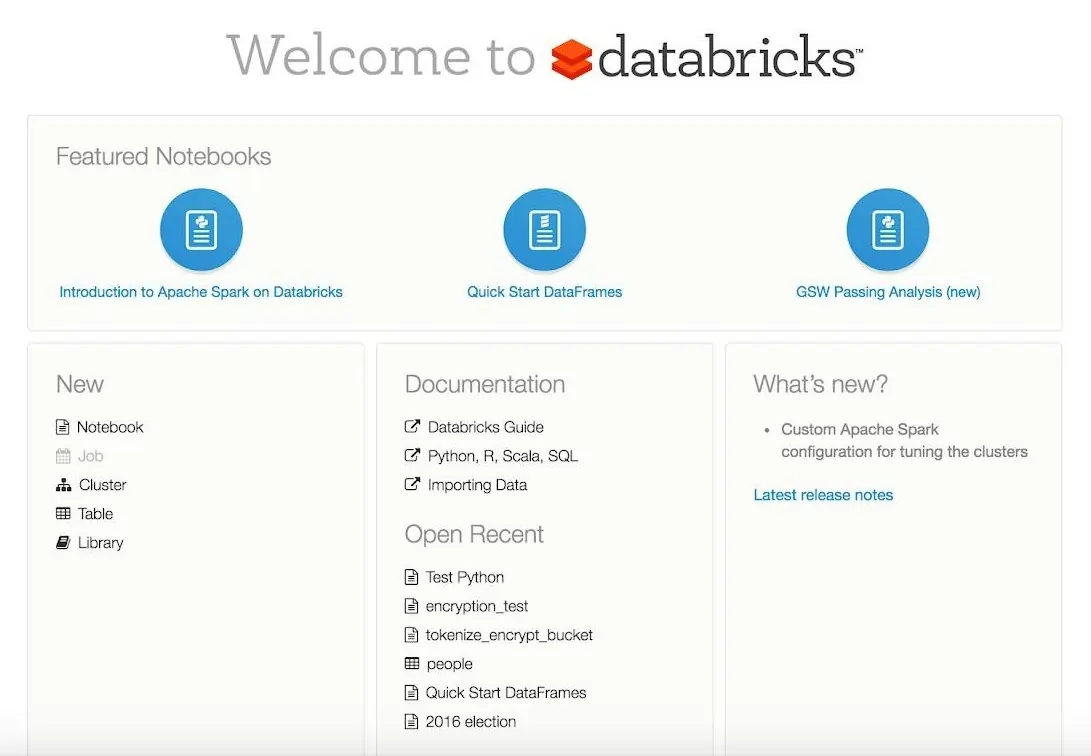This screenshot has width=1091, height=756.
Task: Click the table icon next to people
Action: point(412,663)
